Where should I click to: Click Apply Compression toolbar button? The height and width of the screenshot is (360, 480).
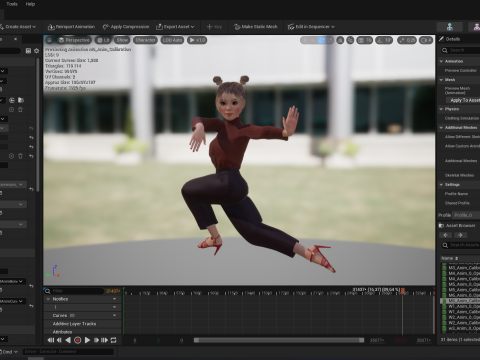[126, 27]
